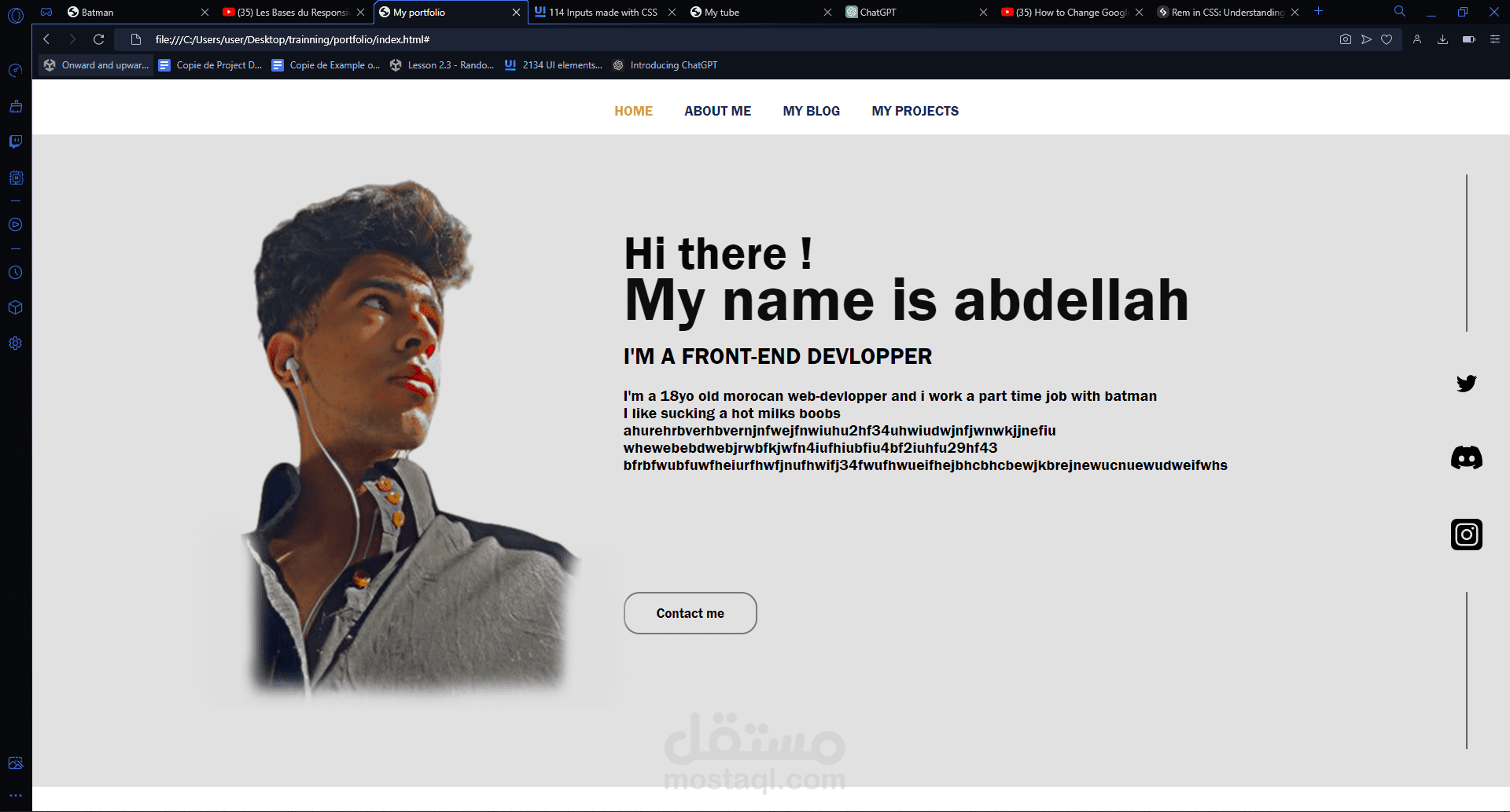
Task: Open GX Cleaner sidebar icon
Action: [x=16, y=106]
